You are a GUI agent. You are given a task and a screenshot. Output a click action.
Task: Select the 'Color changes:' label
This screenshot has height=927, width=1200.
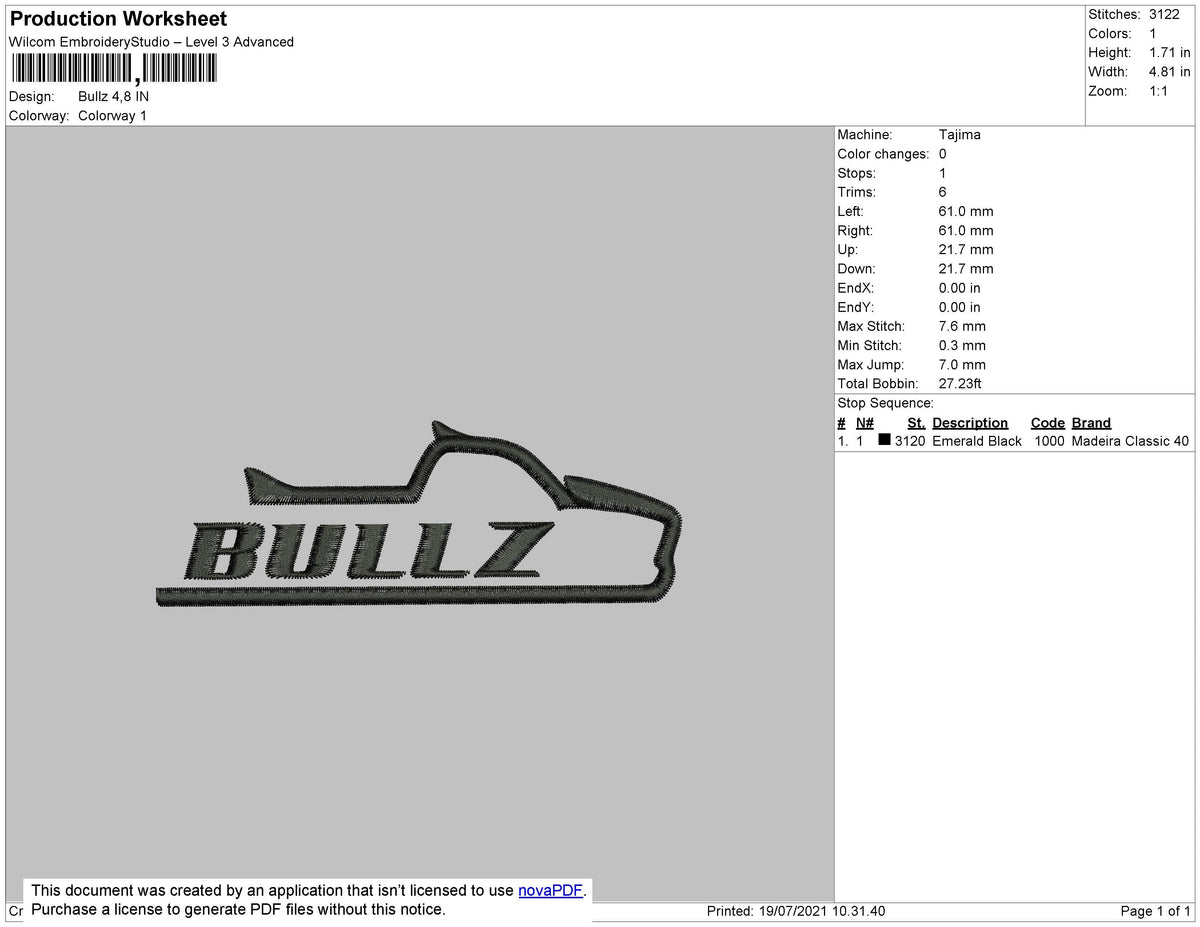[x=883, y=154]
